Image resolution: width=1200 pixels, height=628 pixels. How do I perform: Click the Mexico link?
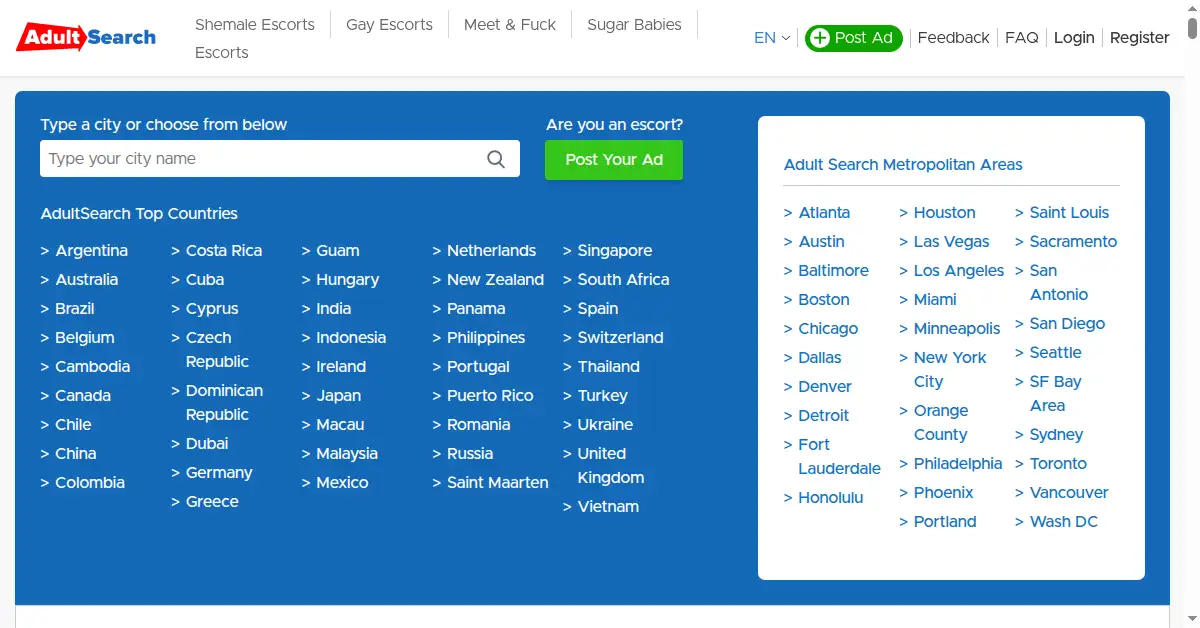(342, 483)
